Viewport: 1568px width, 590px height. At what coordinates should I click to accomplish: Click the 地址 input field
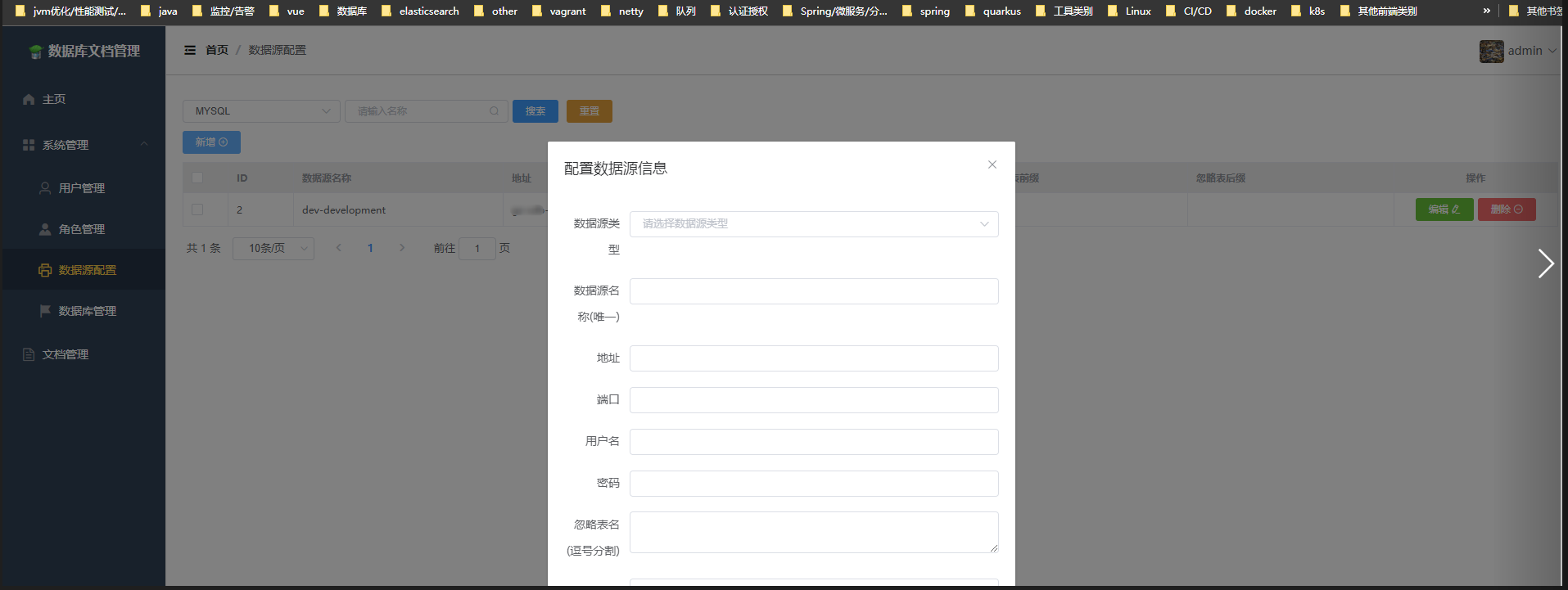click(x=814, y=358)
